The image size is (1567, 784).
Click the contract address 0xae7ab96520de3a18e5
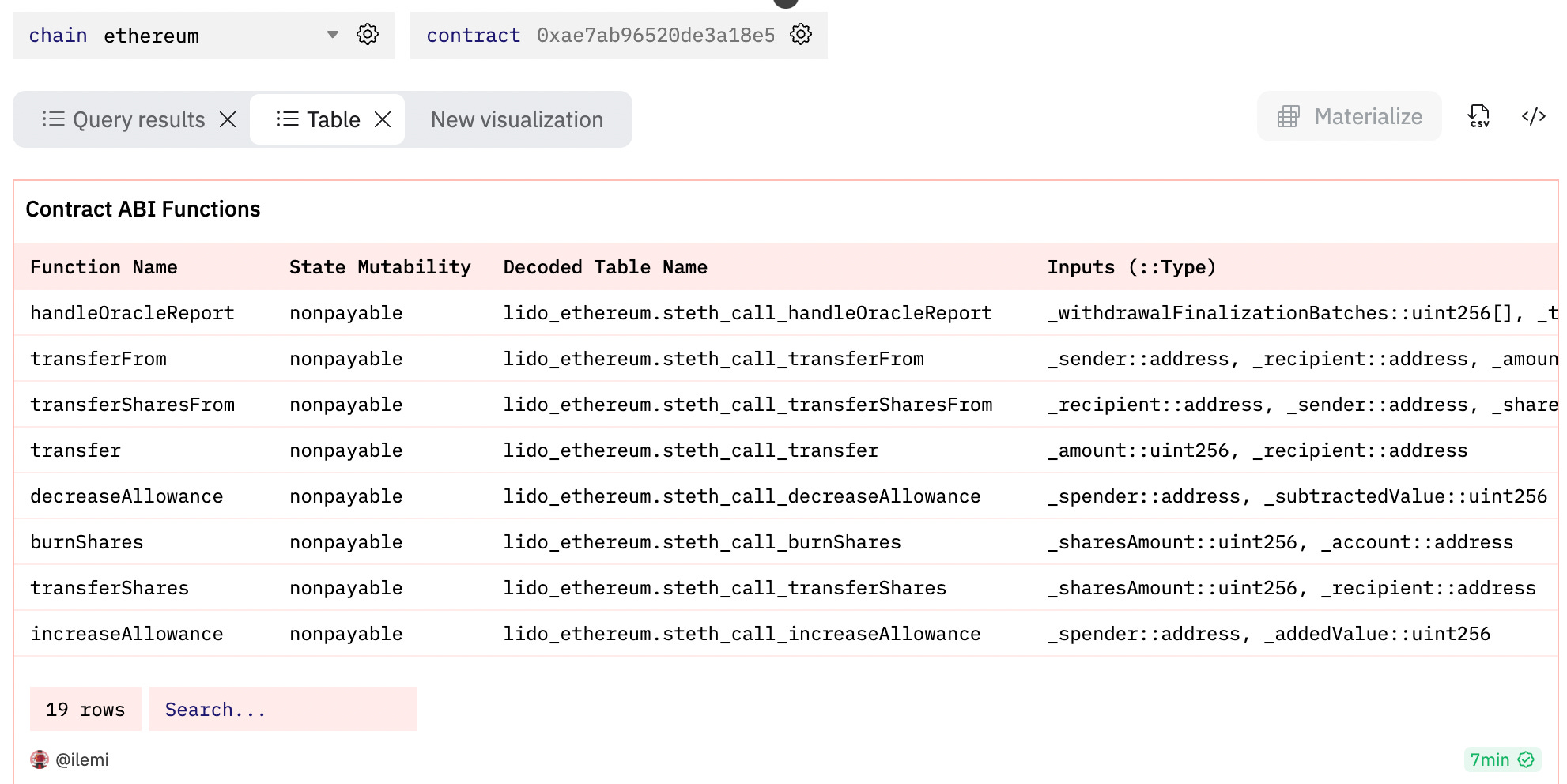pos(656,35)
